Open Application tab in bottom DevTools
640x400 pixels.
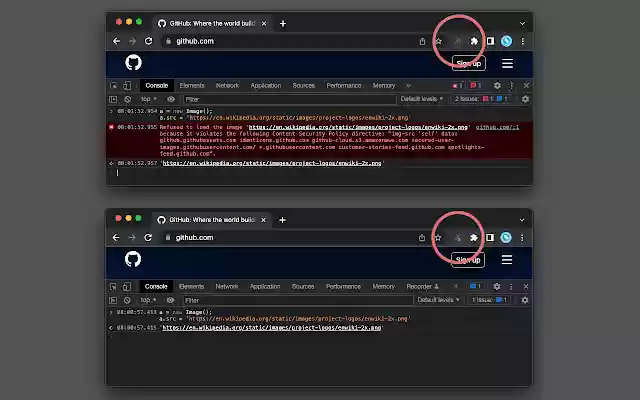pyautogui.click(x=265, y=287)
